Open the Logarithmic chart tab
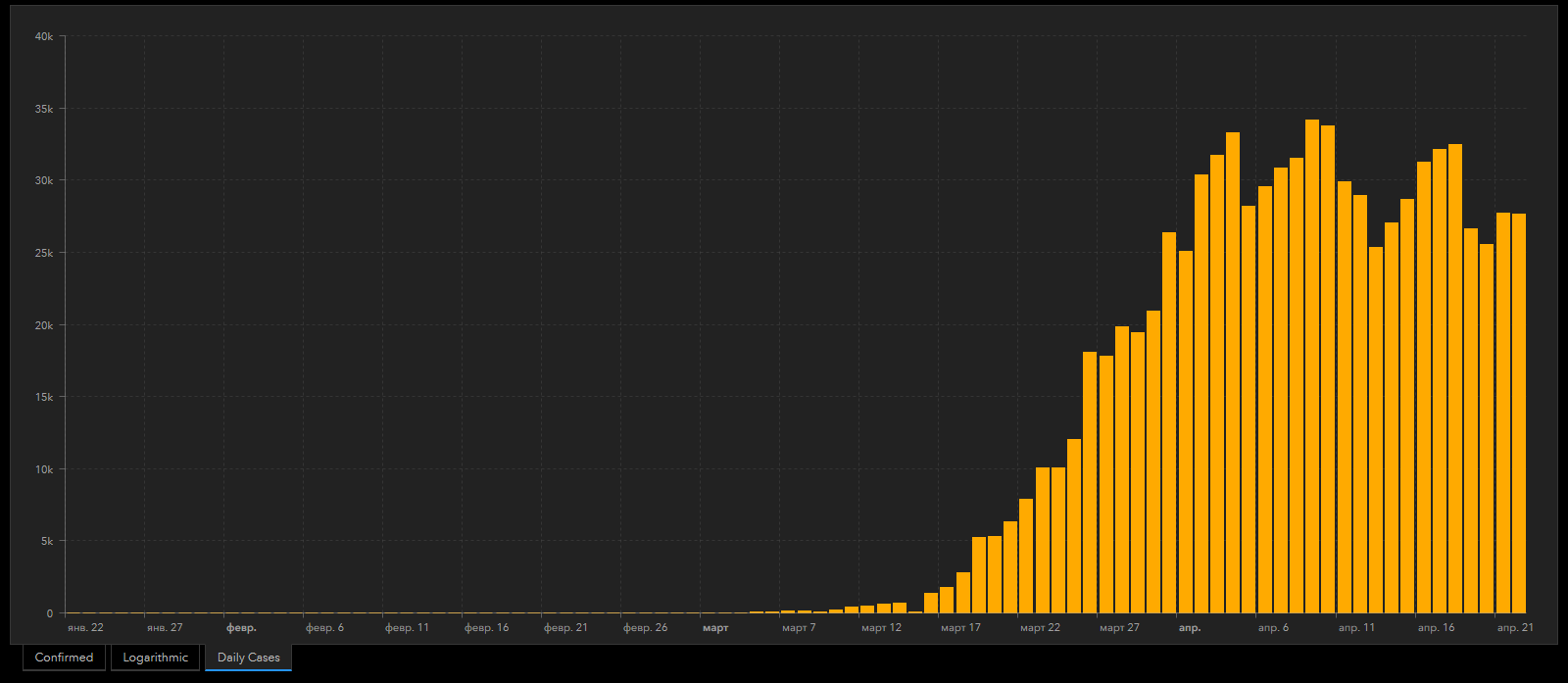Image resolution: width=1568 pixels, height=683 pixels. 156,658
